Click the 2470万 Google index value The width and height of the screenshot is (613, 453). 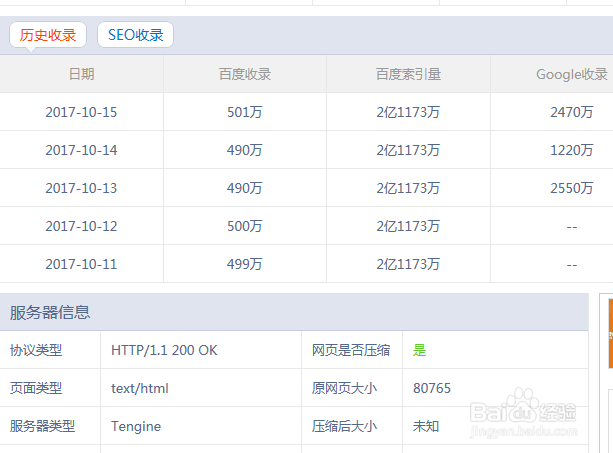571,112
